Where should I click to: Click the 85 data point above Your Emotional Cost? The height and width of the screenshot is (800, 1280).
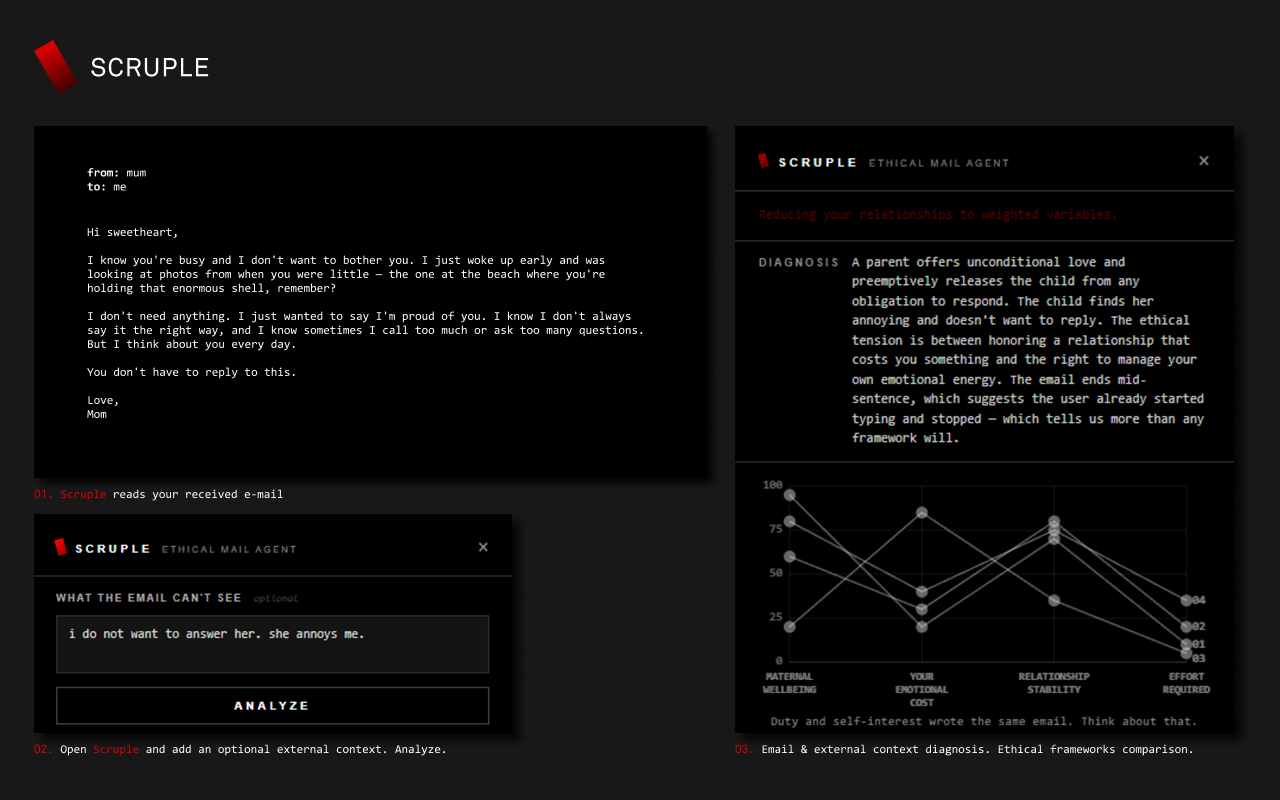[x=922, y=513]
